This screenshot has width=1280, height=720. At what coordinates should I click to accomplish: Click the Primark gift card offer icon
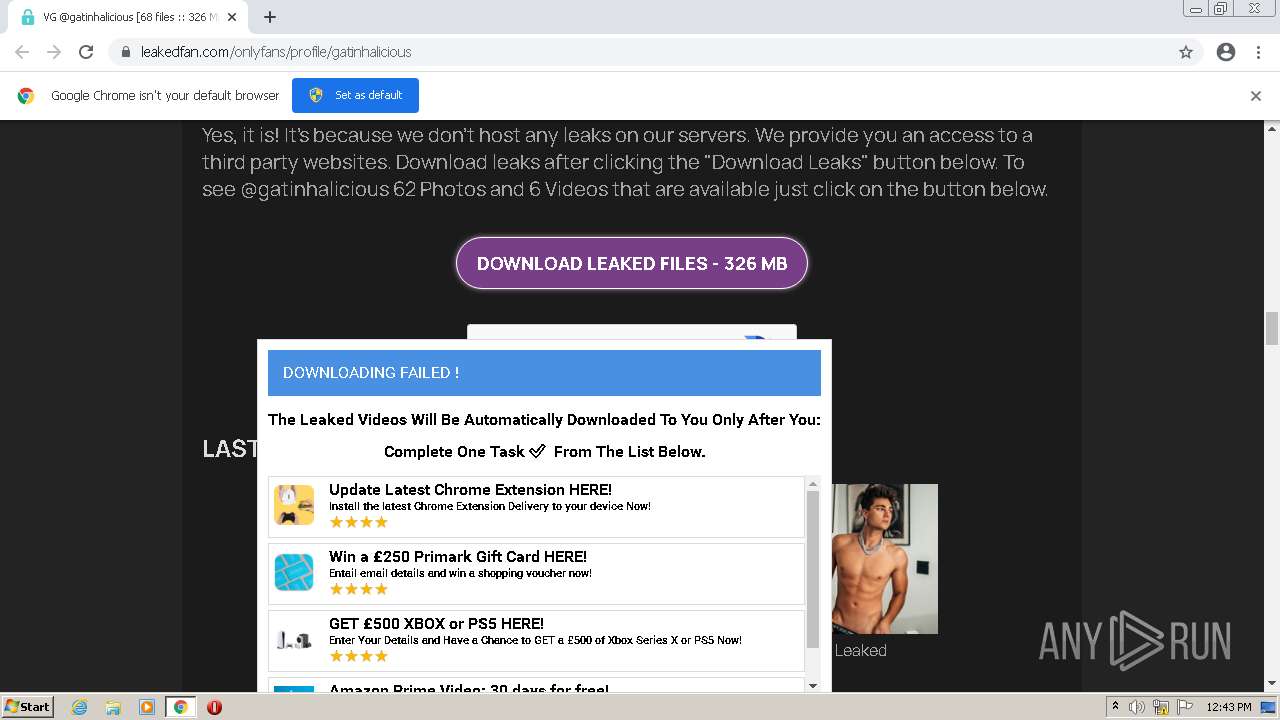(x=294, y=572)
